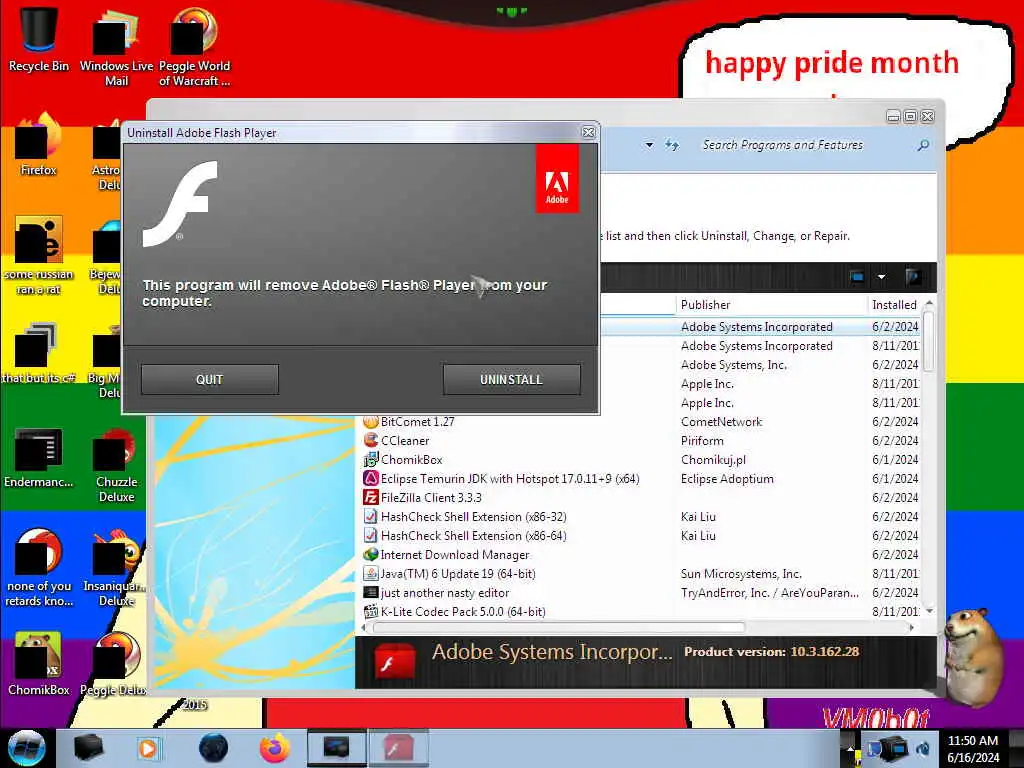The width and height of the screenshot is (1024, 768).
Task: Select the Java(TM) 6 Update 19 icon
Action: point(370,573)
